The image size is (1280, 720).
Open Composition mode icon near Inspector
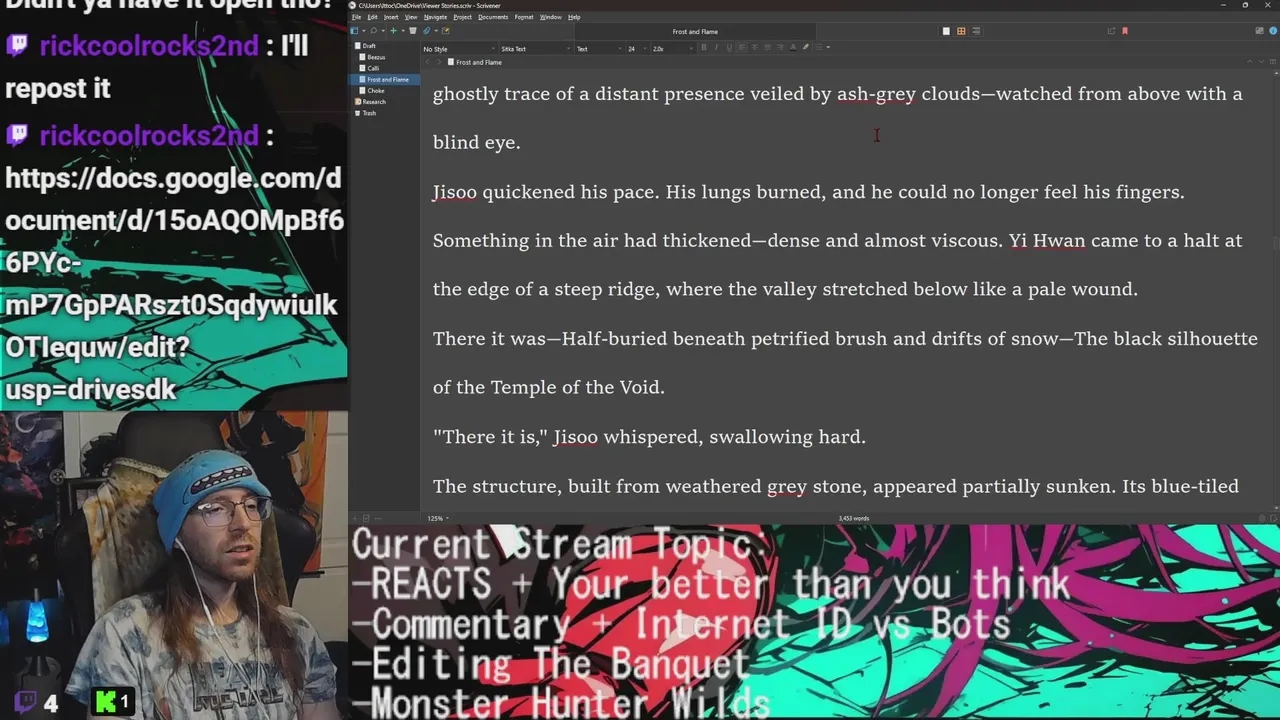pyautogui.click(x=1260, y=31)
